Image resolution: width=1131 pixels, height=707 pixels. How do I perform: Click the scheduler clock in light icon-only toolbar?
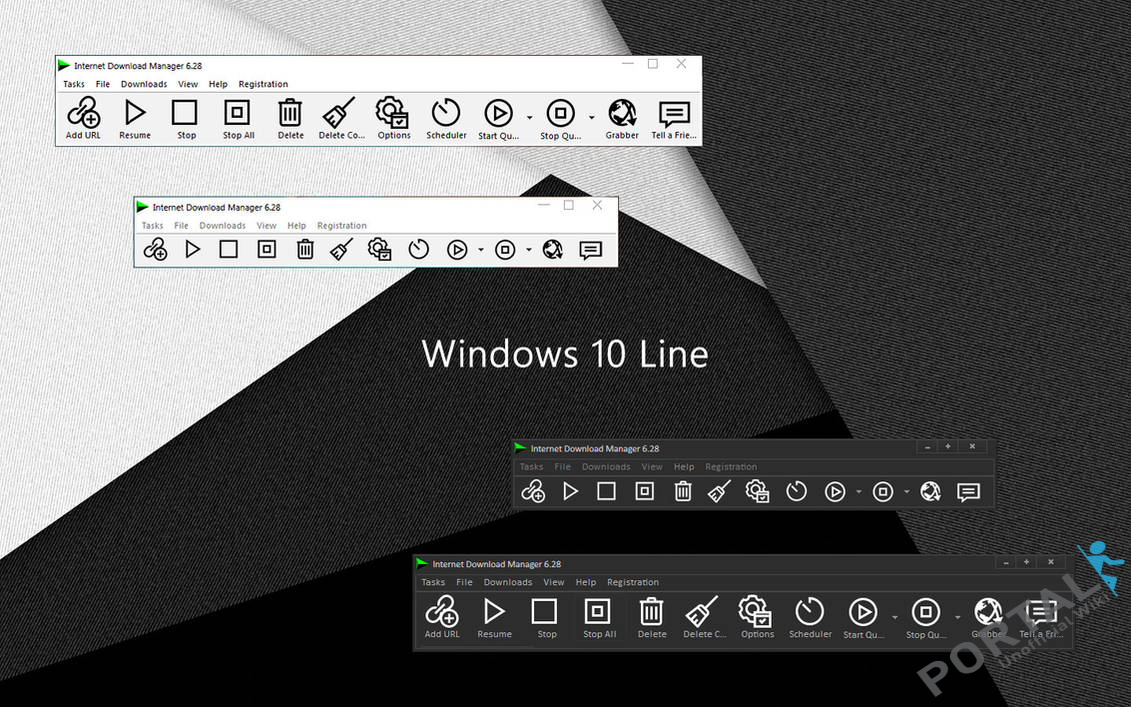click(x=418, y=250)
